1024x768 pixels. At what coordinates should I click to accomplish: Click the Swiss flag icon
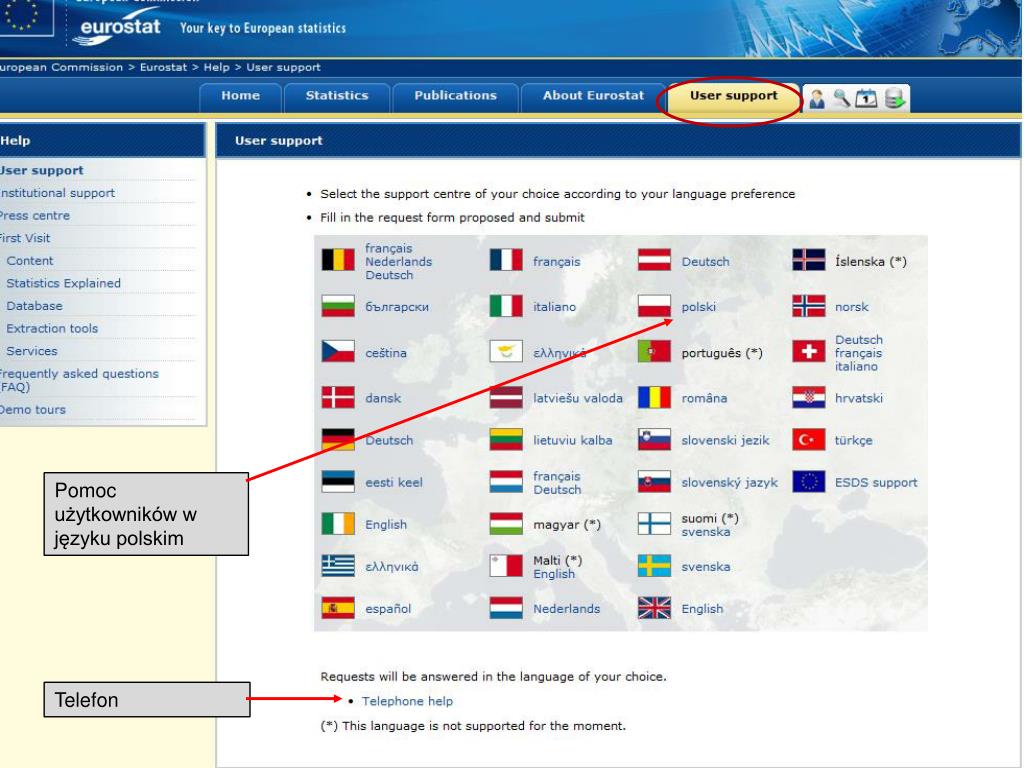tap(808, 351)
